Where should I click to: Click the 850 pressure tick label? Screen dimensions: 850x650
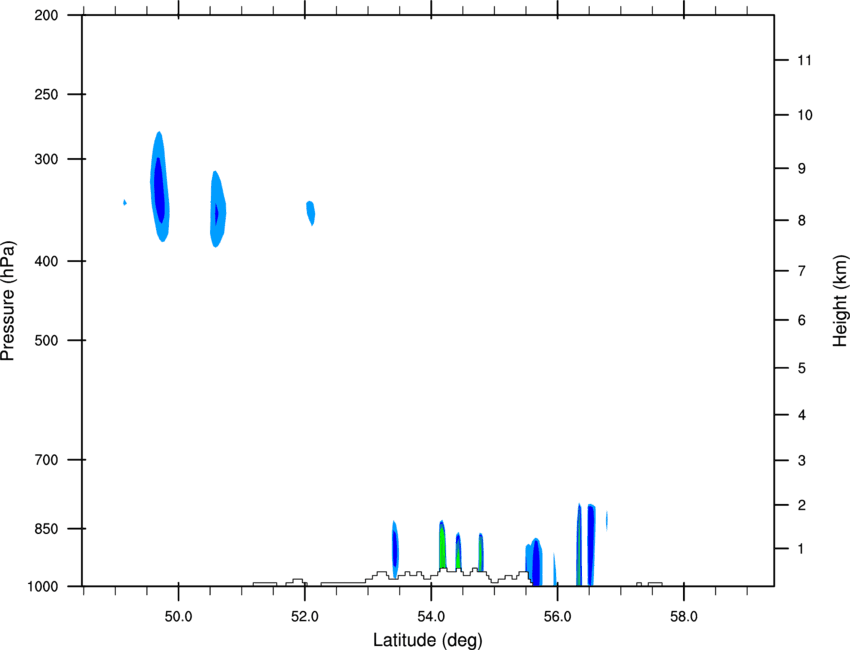pos(46,529)
